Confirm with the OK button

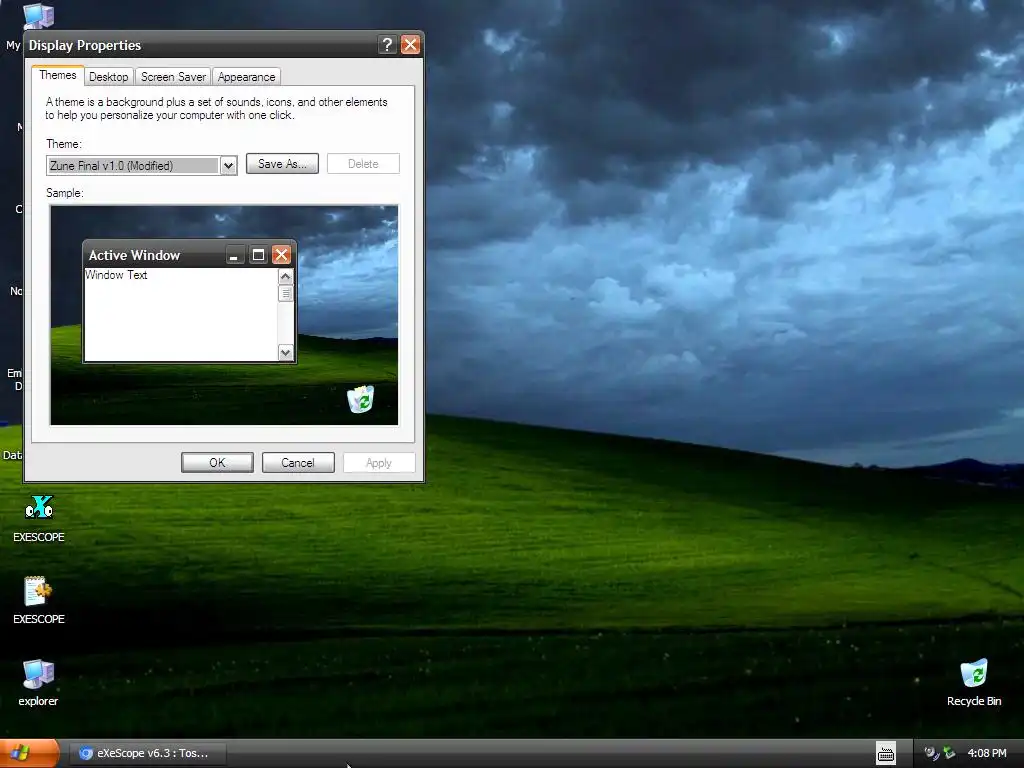tap(217, 463)
